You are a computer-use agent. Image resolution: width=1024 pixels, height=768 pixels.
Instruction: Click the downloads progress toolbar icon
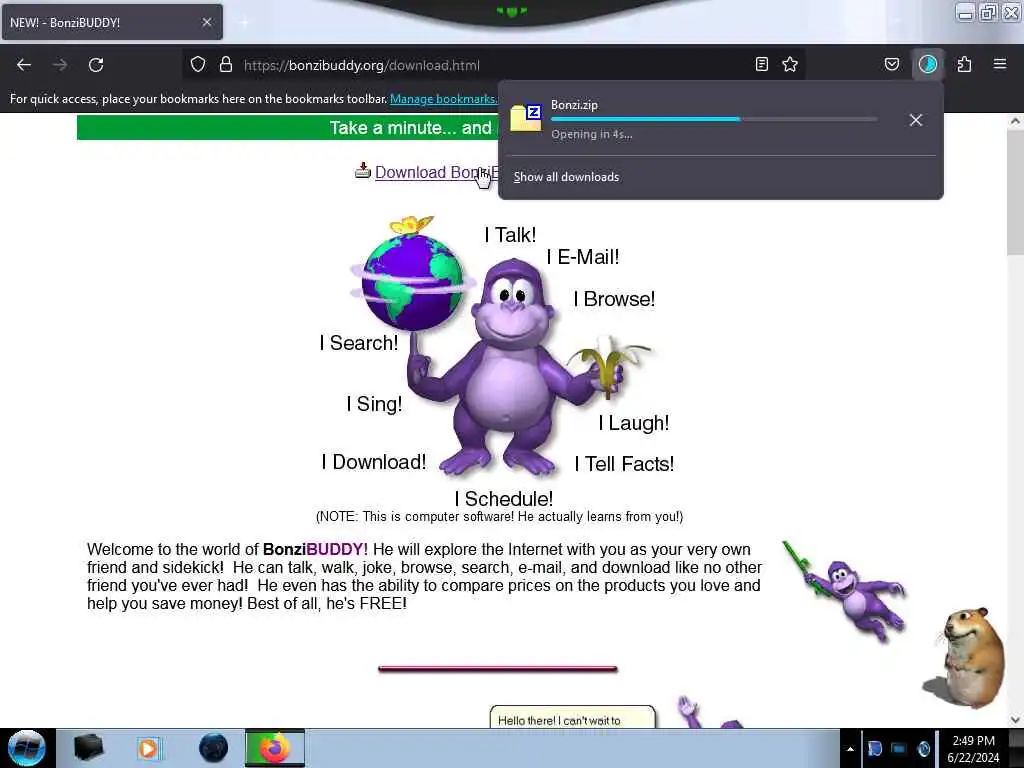click(927, 64)
